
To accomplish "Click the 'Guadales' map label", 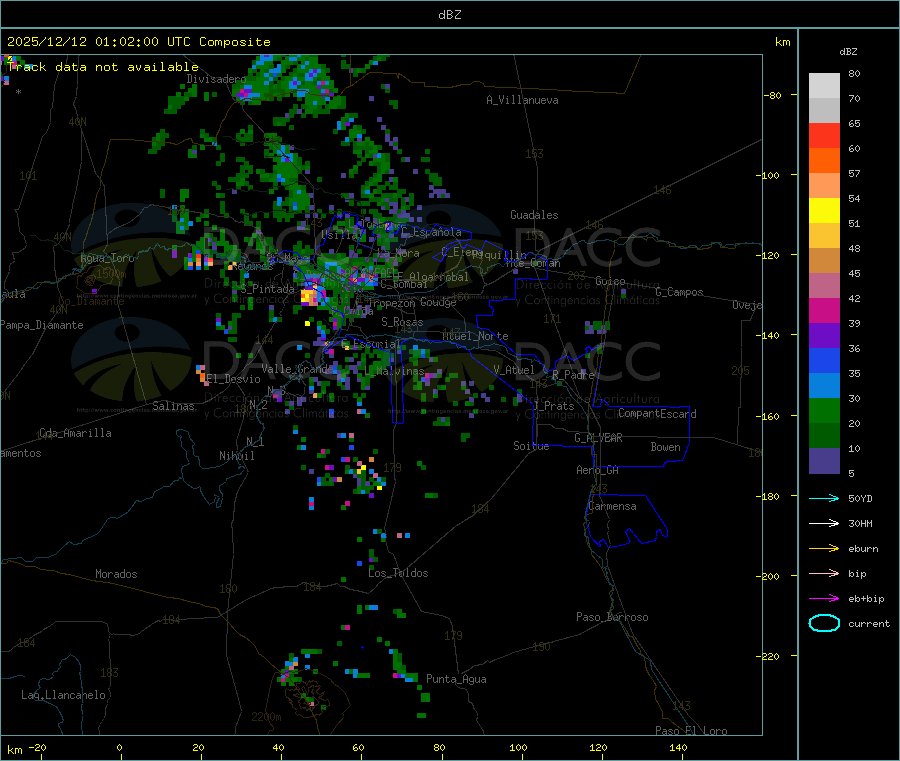I will (534, 215).
